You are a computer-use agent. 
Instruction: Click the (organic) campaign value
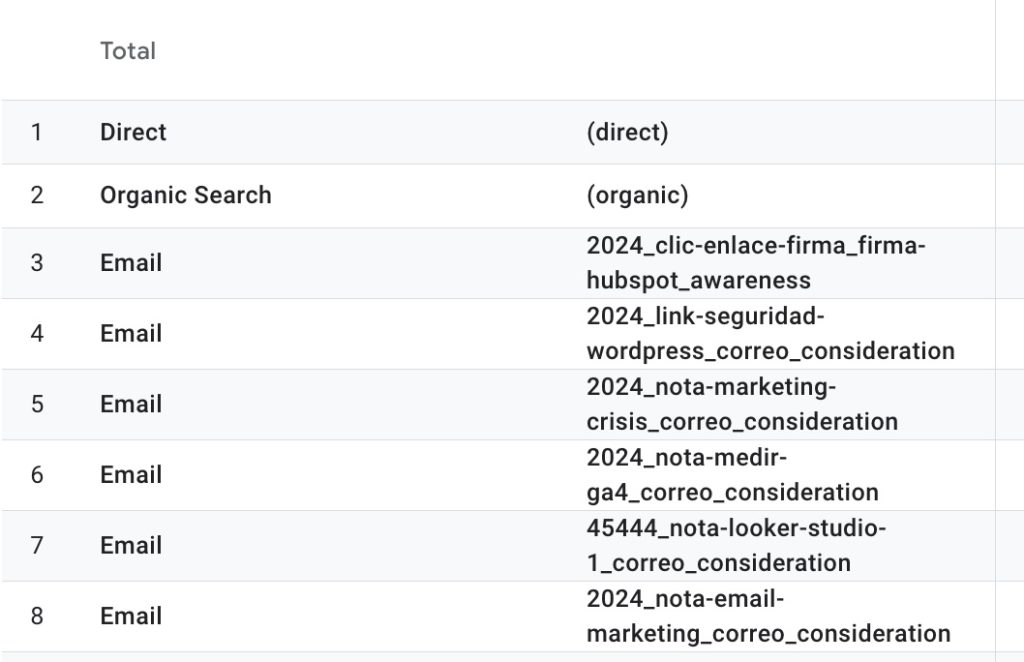[637, 195]
